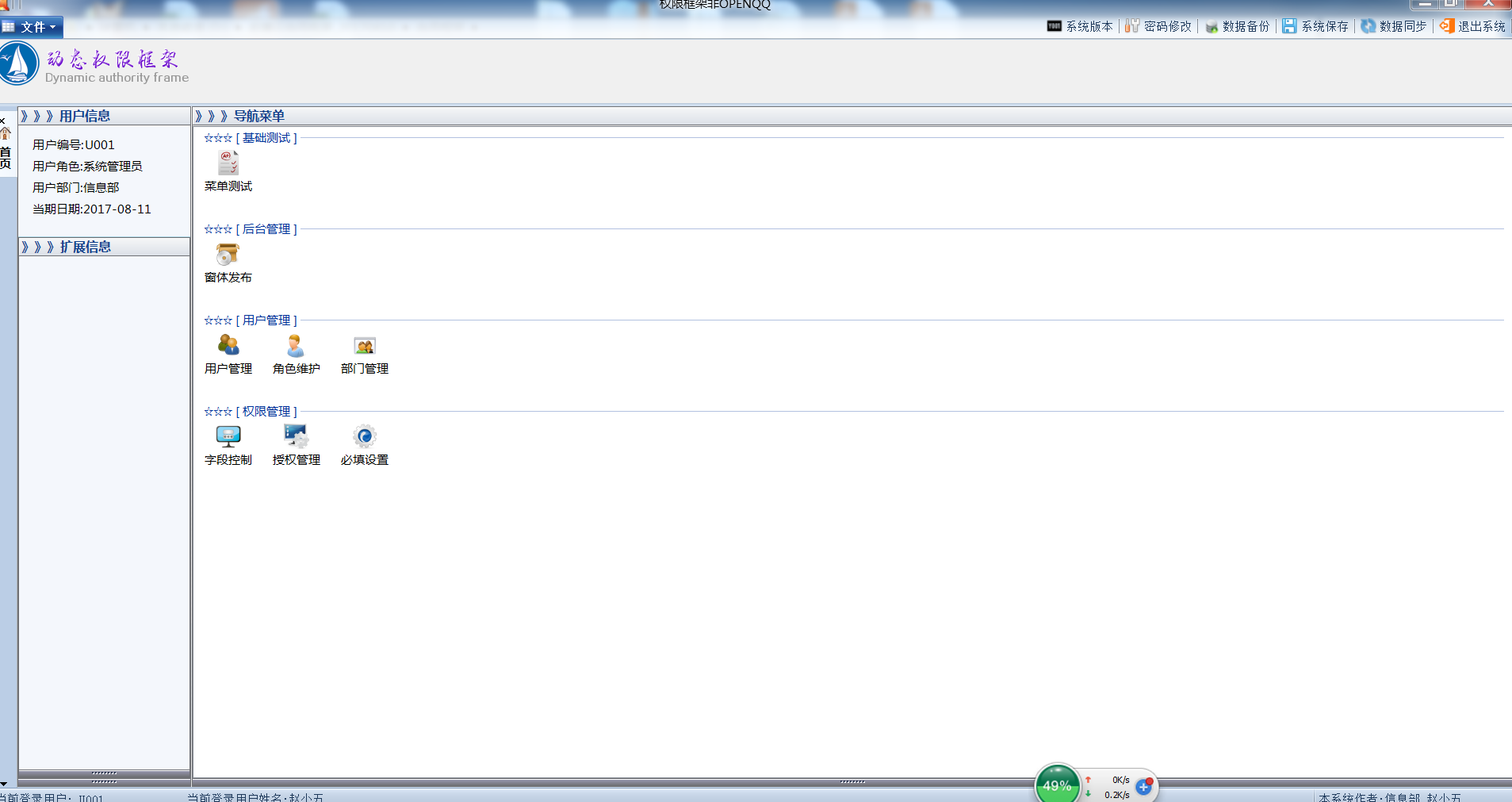Viewport: 1512px width, 802px height.
Task: Select the 用户编号:U001 text
Action: coord(74,144)
